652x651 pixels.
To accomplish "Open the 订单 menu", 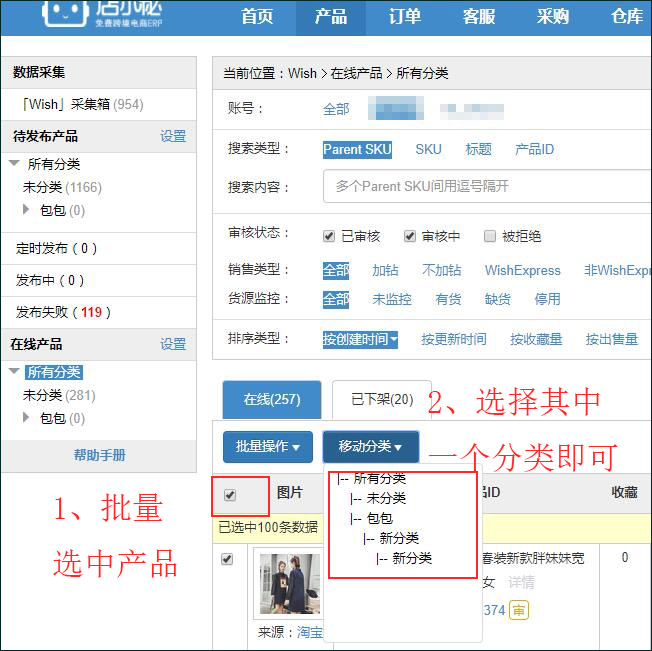I will 405,17.
